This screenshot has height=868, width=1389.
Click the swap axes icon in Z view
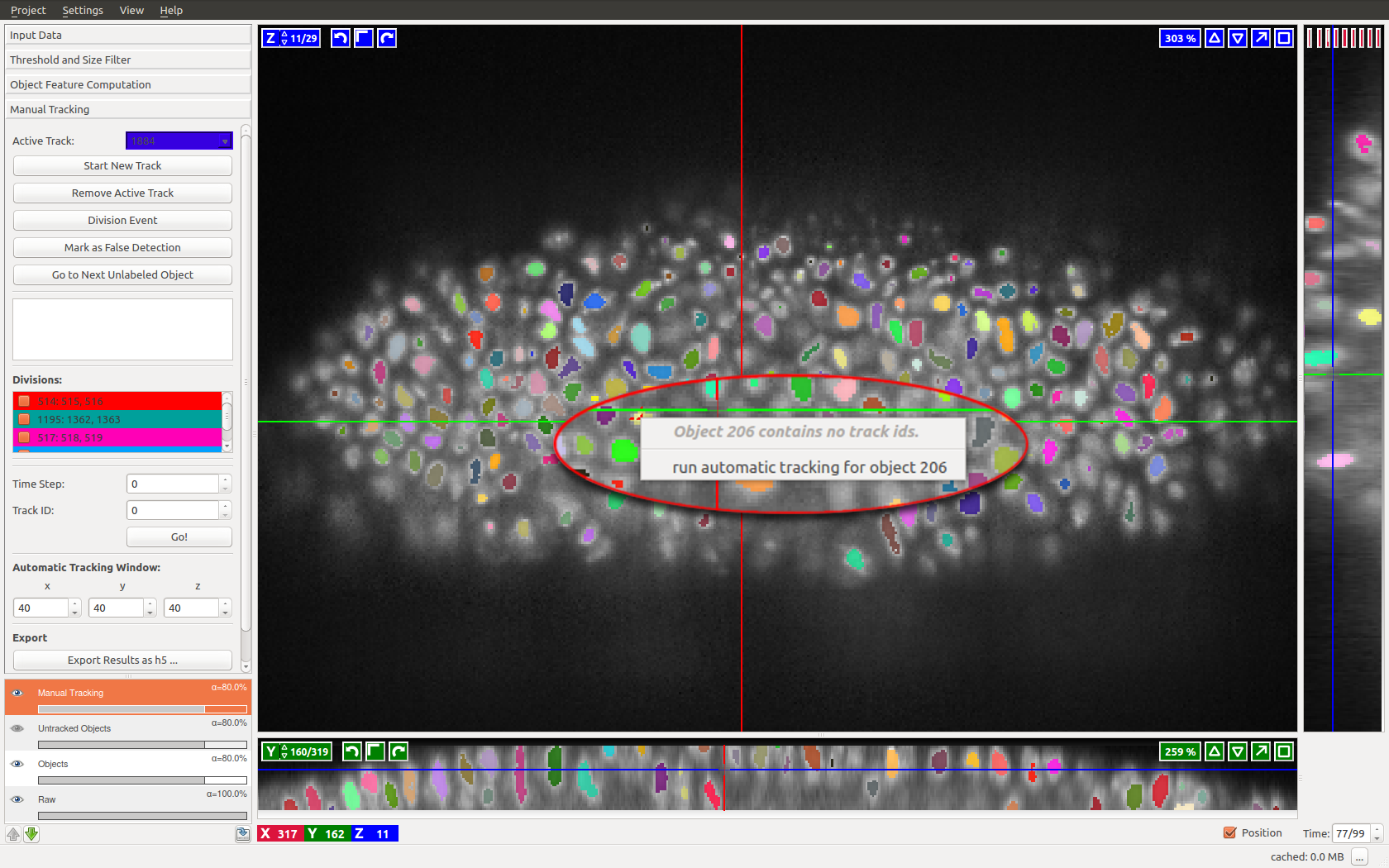[363, 38]
